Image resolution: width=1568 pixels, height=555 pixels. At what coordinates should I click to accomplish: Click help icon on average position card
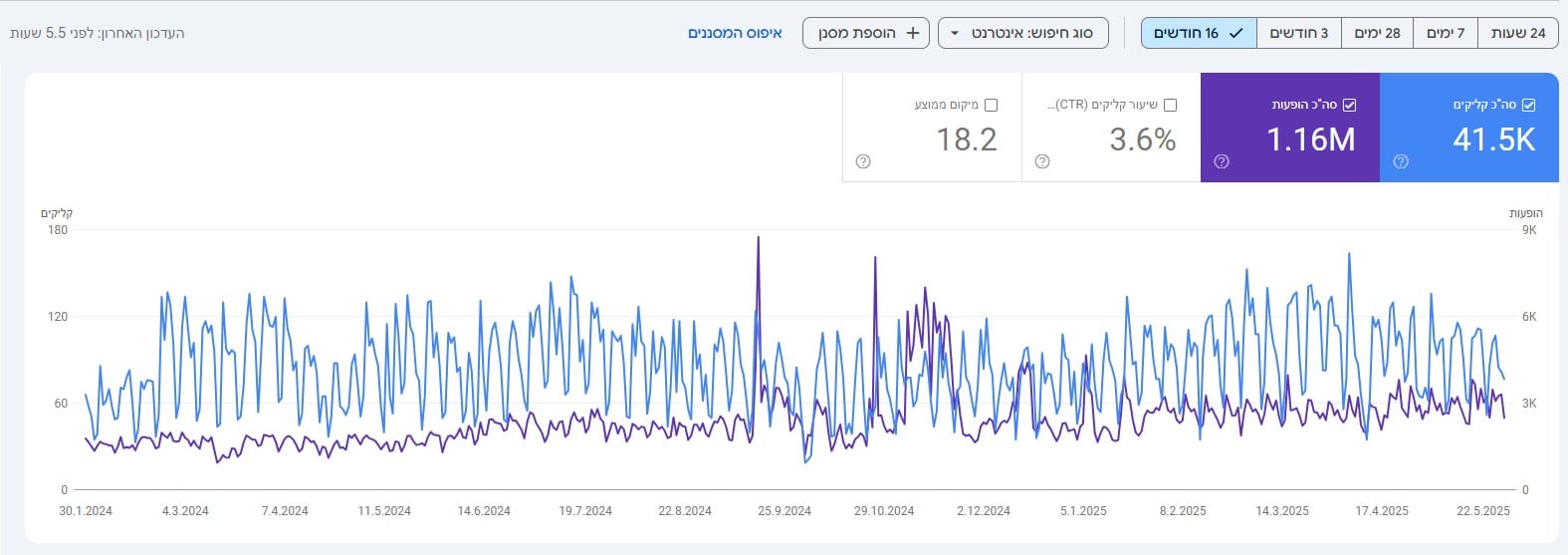point(863,161)
